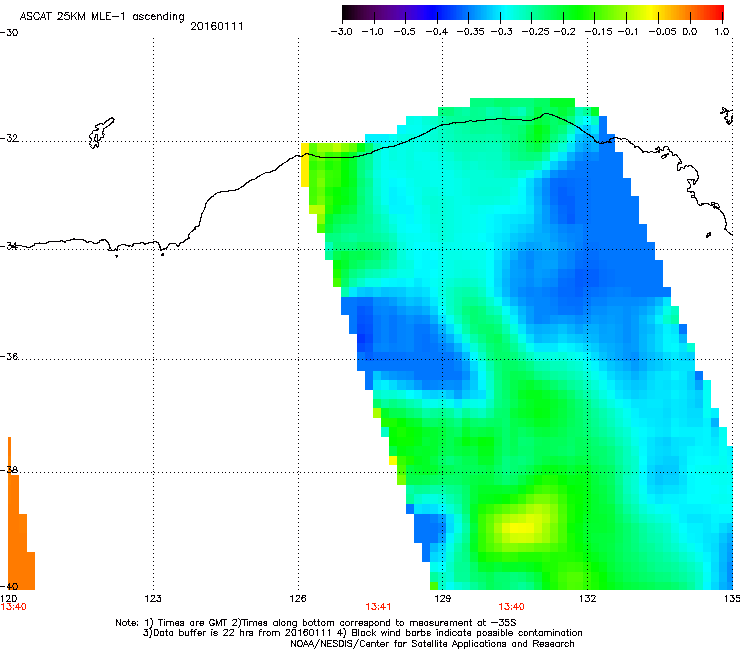The image size is (740, 650).
Task: Click the -0.15 colorbar label
Action: (x=598, y=32)
